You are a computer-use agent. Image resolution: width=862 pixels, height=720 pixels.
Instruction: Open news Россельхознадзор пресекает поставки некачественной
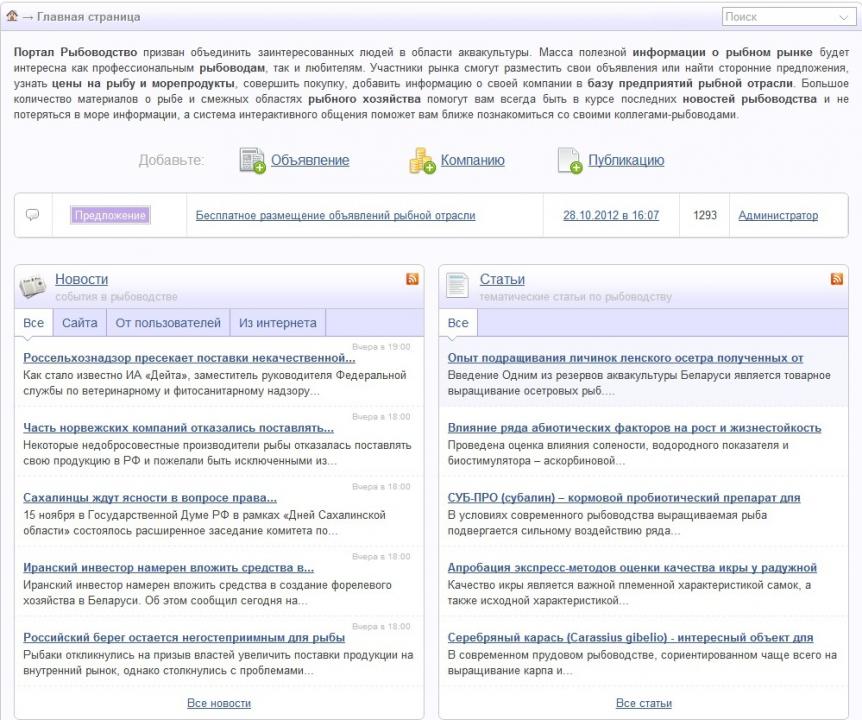[189, 358]
